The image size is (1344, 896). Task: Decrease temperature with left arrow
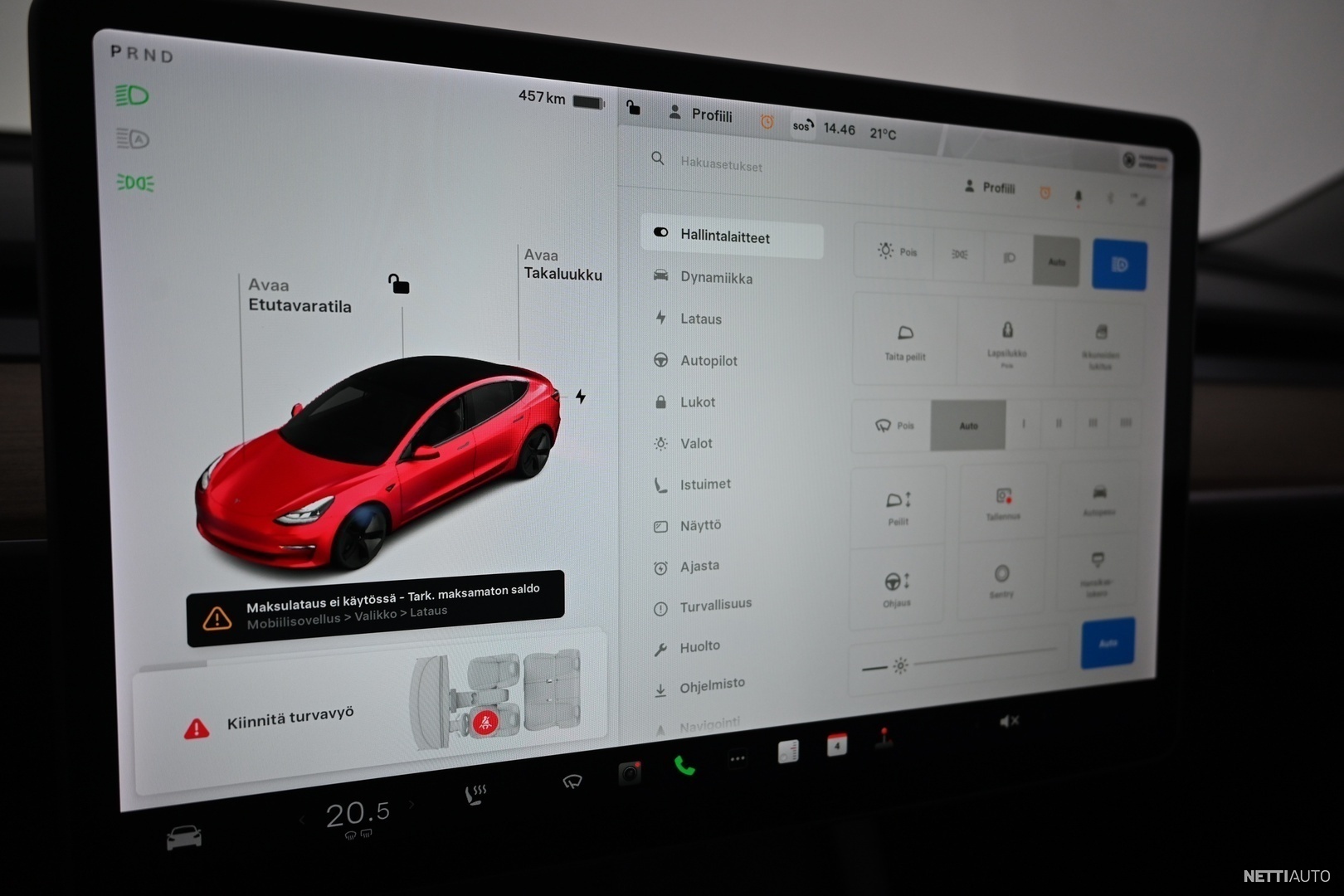(302, 821)
